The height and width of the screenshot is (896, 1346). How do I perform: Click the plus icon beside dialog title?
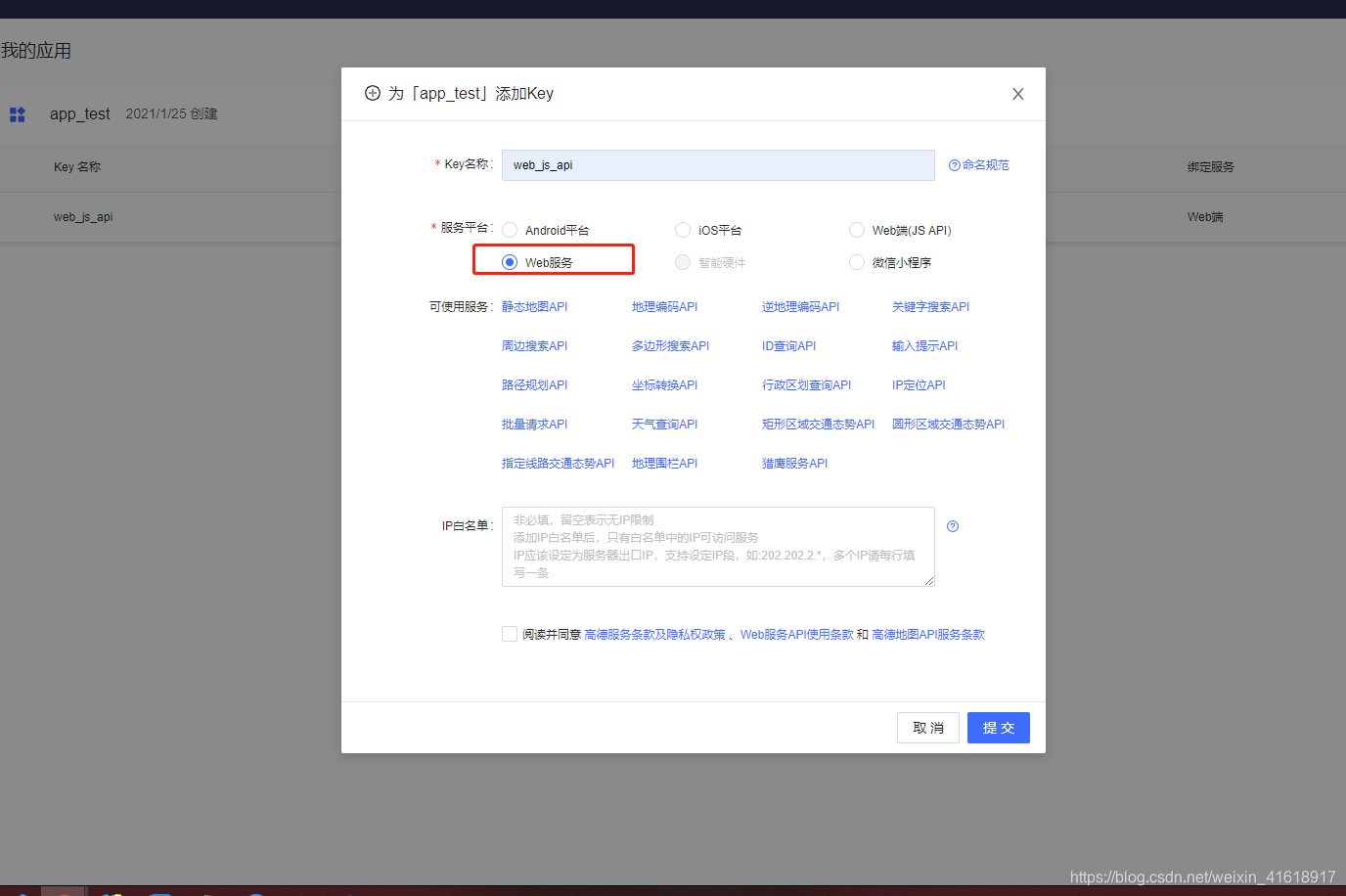pos(373,93)
